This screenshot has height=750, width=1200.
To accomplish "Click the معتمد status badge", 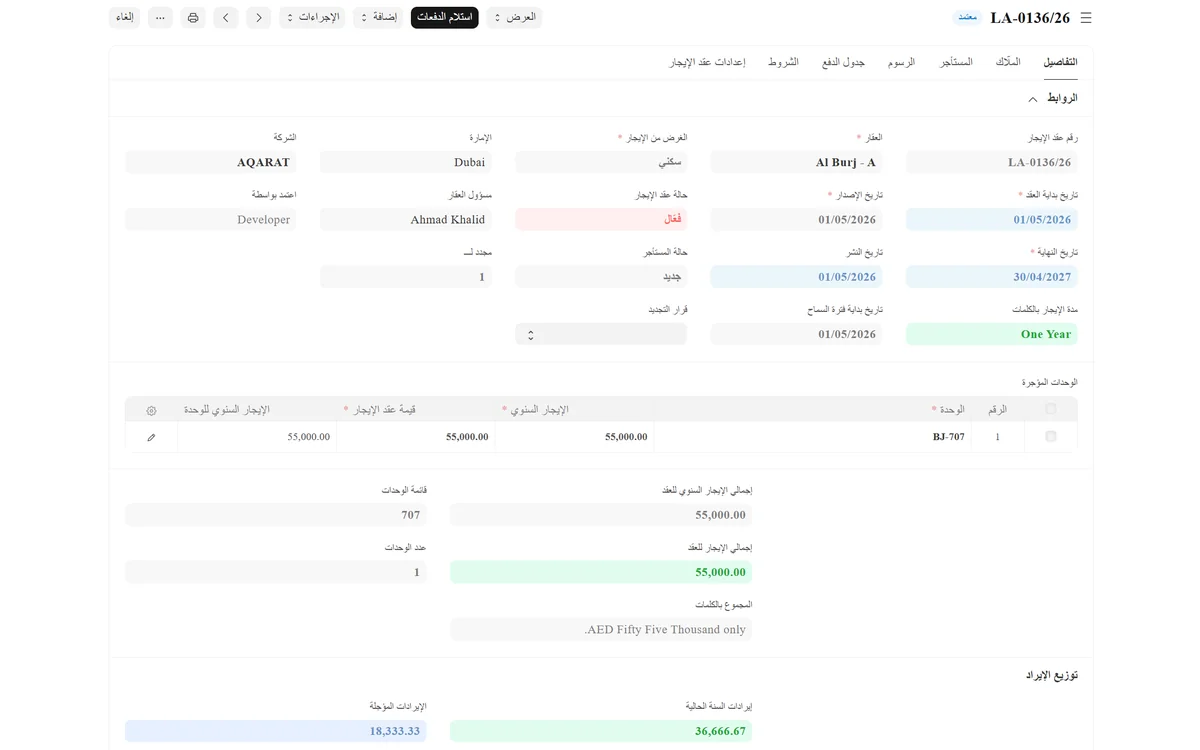I will click(967, 18).
